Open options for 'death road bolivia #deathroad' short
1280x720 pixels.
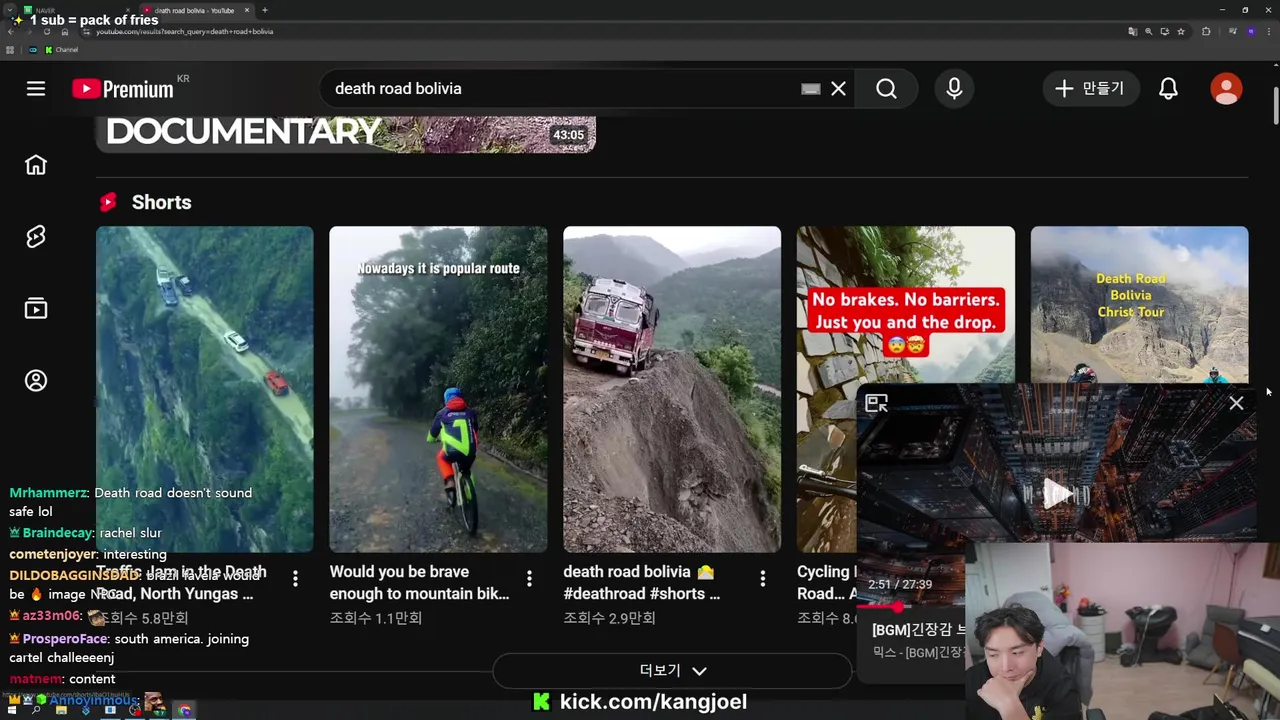point(763,579)
